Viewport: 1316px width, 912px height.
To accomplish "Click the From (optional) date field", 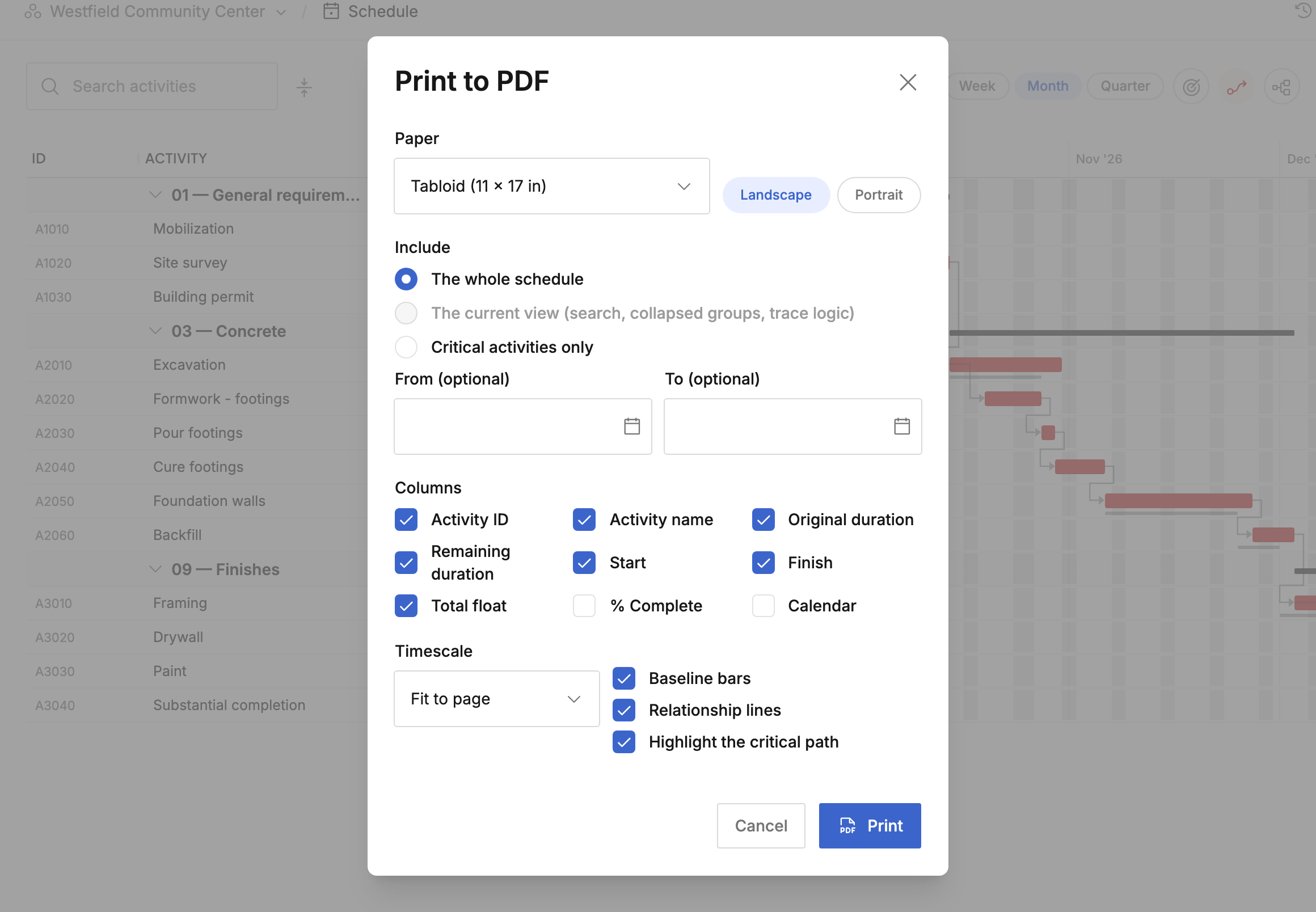I will [523, 427].
